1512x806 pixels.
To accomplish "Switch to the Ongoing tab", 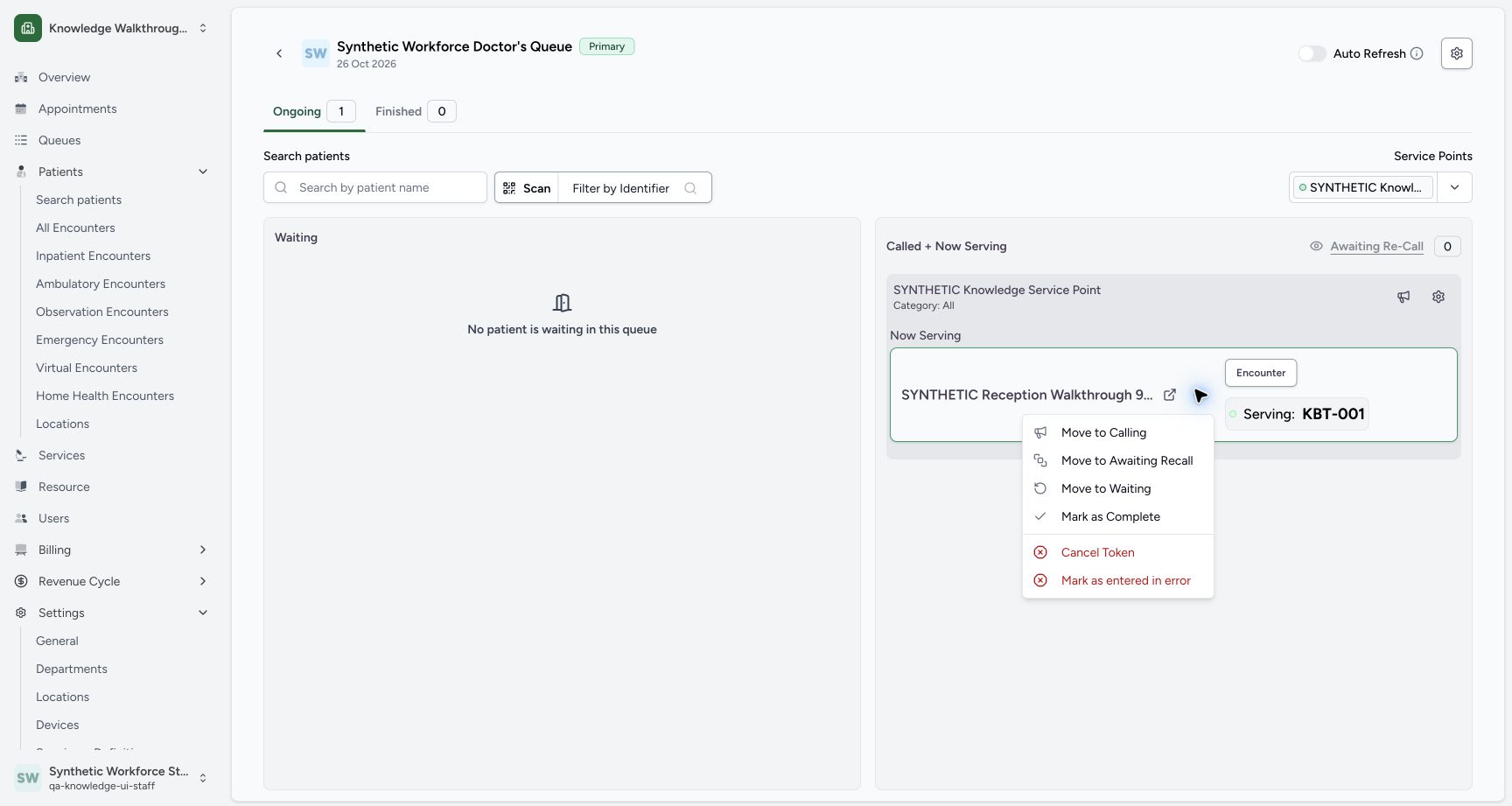I will click(313, 111).
